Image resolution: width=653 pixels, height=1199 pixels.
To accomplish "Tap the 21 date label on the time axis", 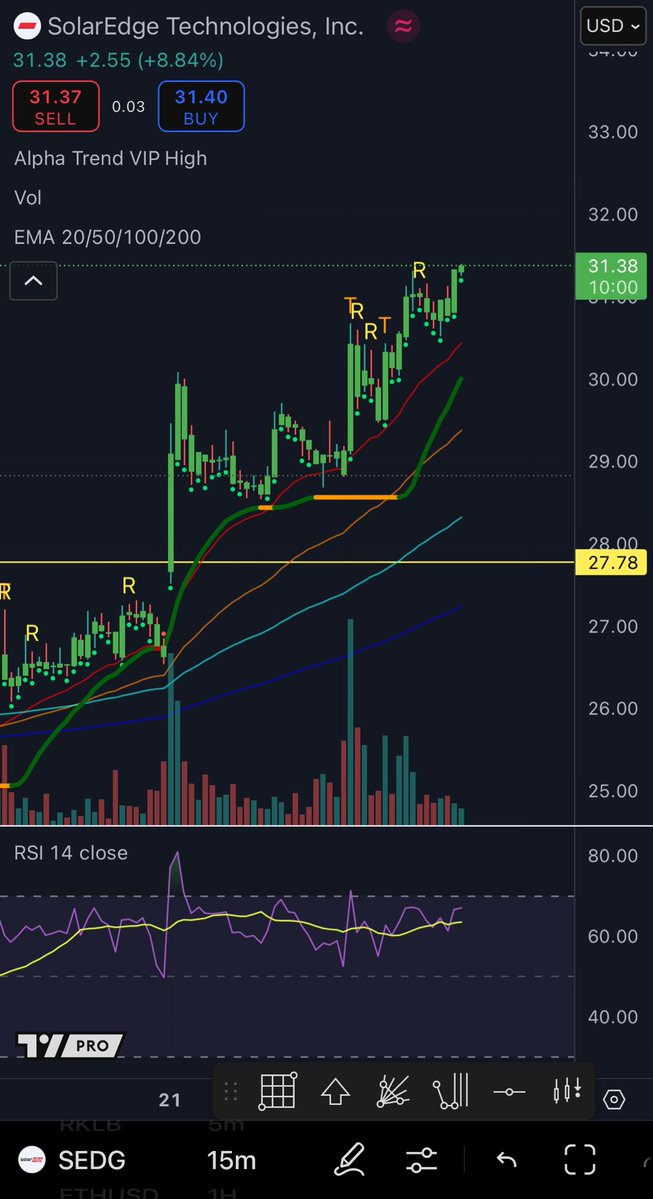I will coord(170,1100).
